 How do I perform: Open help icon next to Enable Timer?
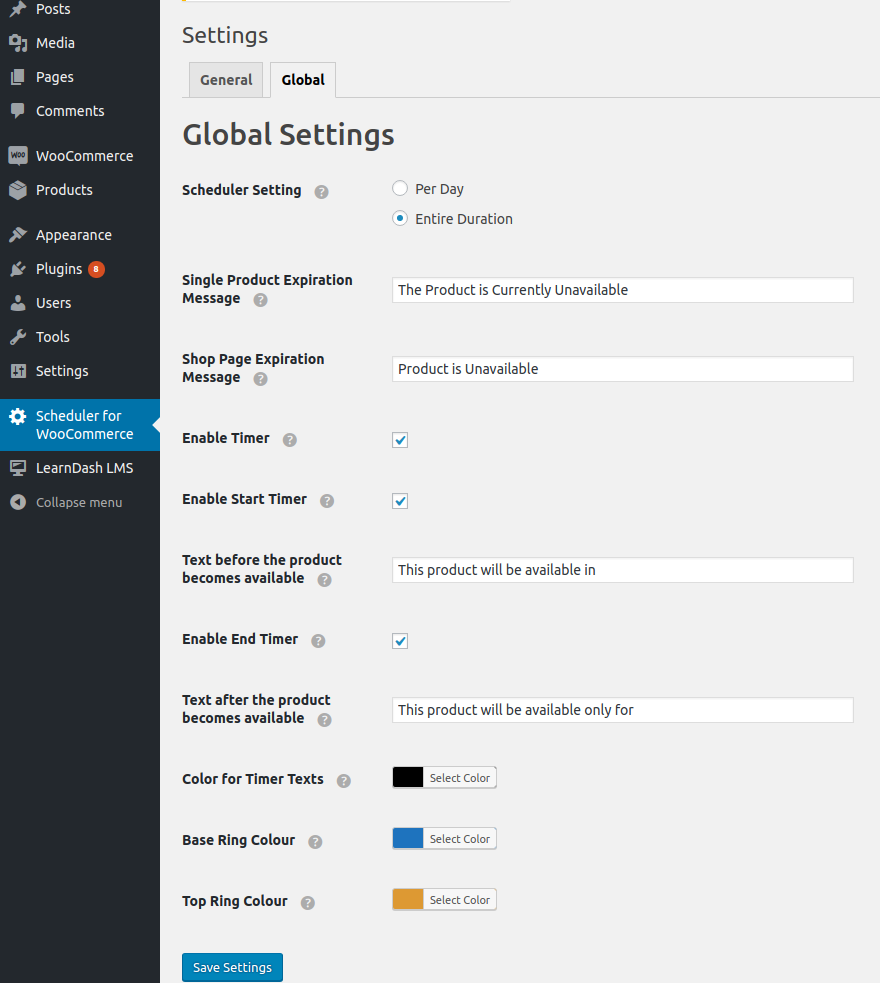coord(290,439)
